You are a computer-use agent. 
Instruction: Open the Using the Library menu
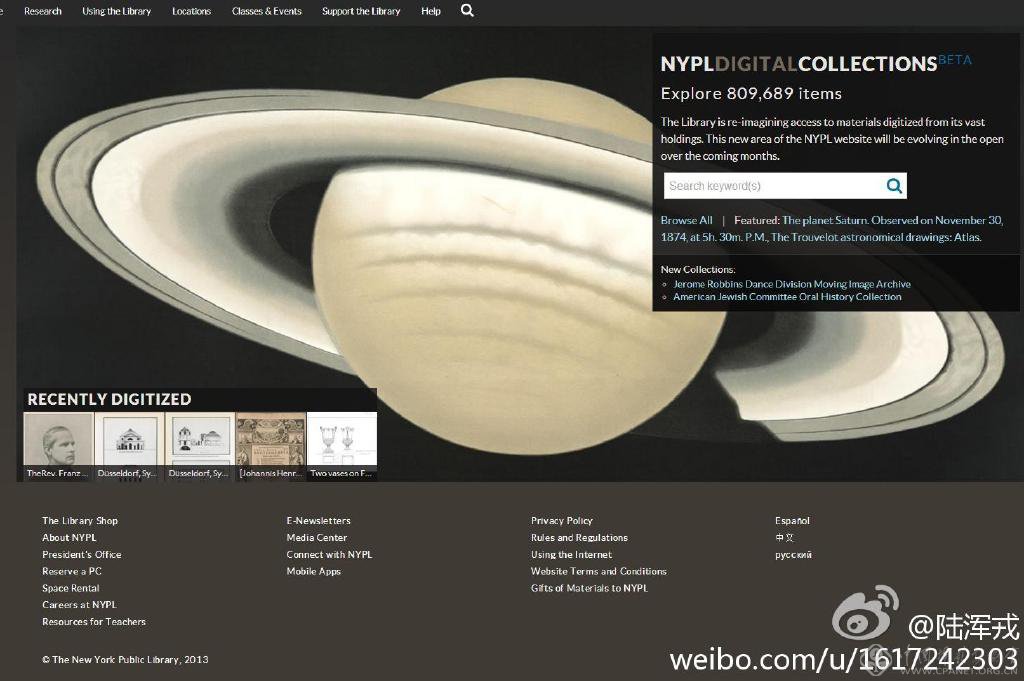116,11
